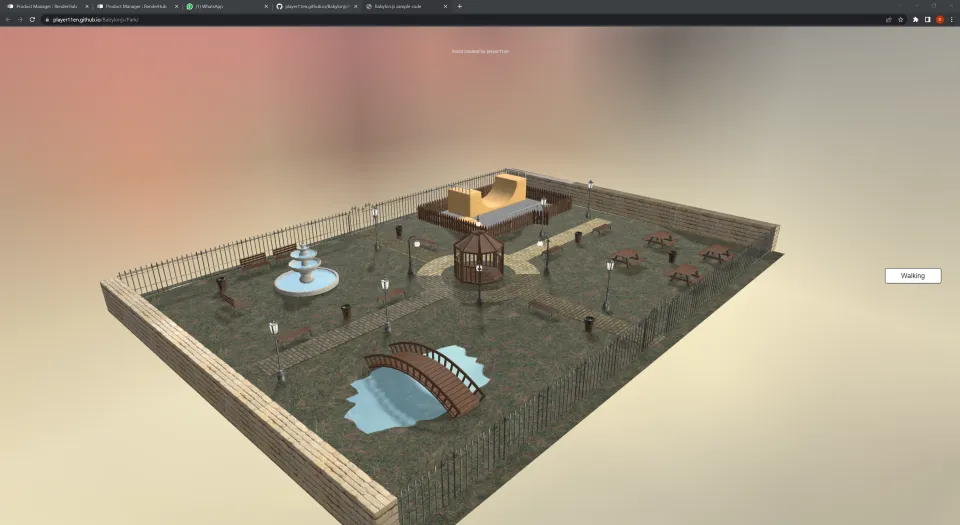This screenshot has height=525, width=960.
Task: Go back using the browser back arrow
Action: (8, 19)
